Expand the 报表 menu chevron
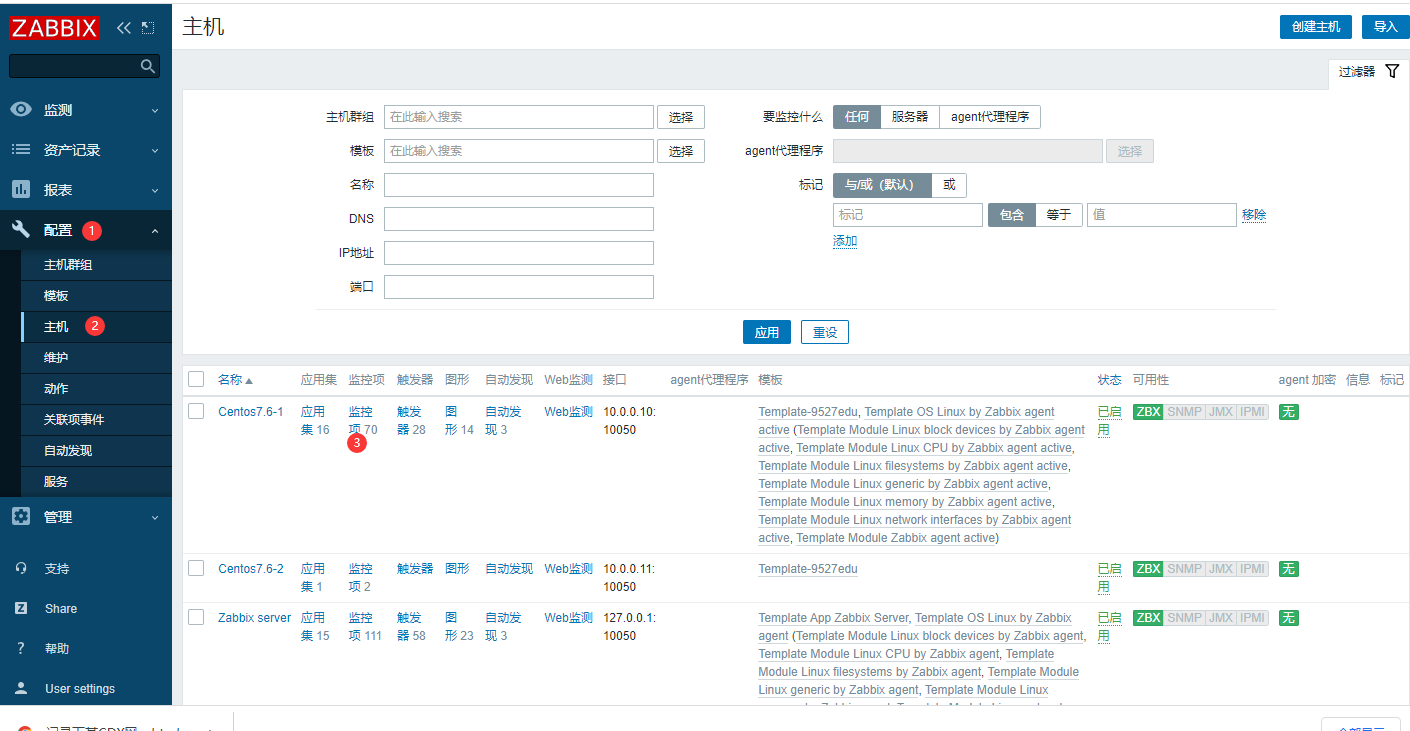 click(x=155, y=190)
